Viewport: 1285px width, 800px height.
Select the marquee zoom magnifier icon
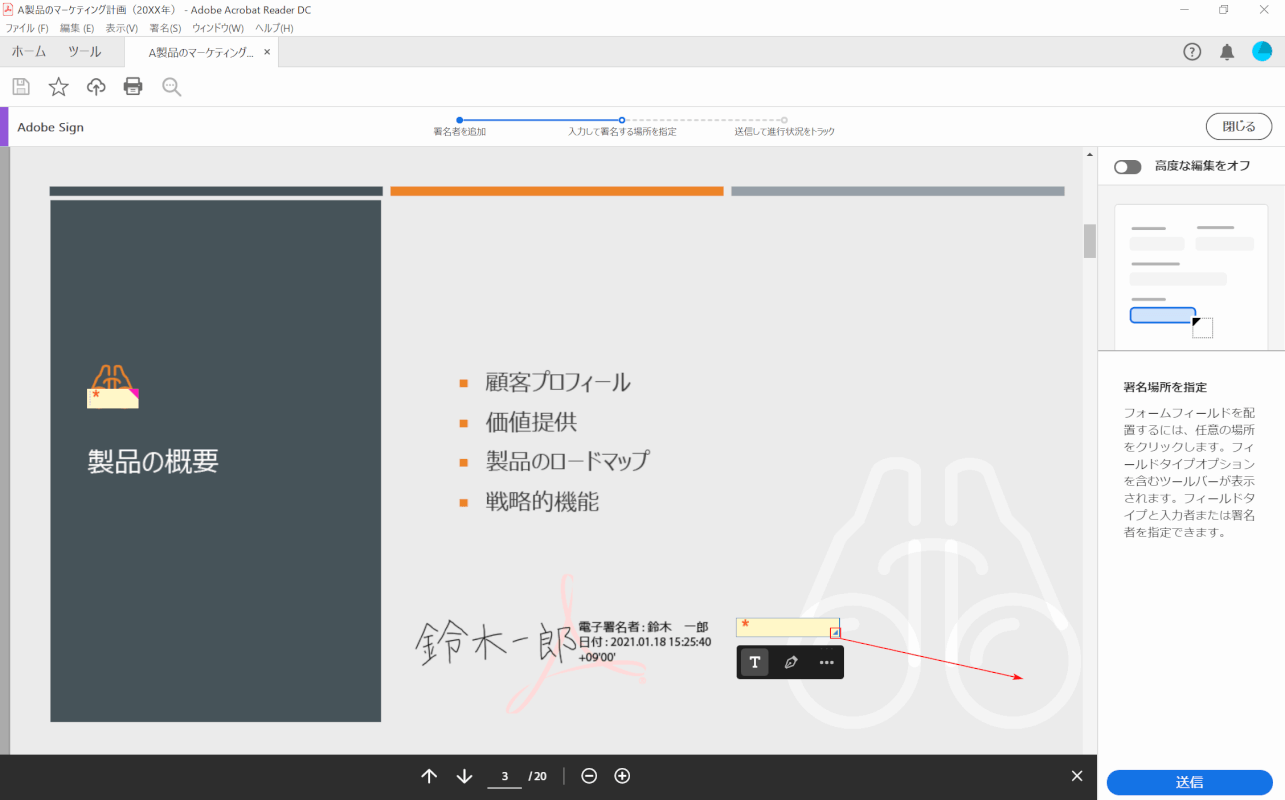170,86
